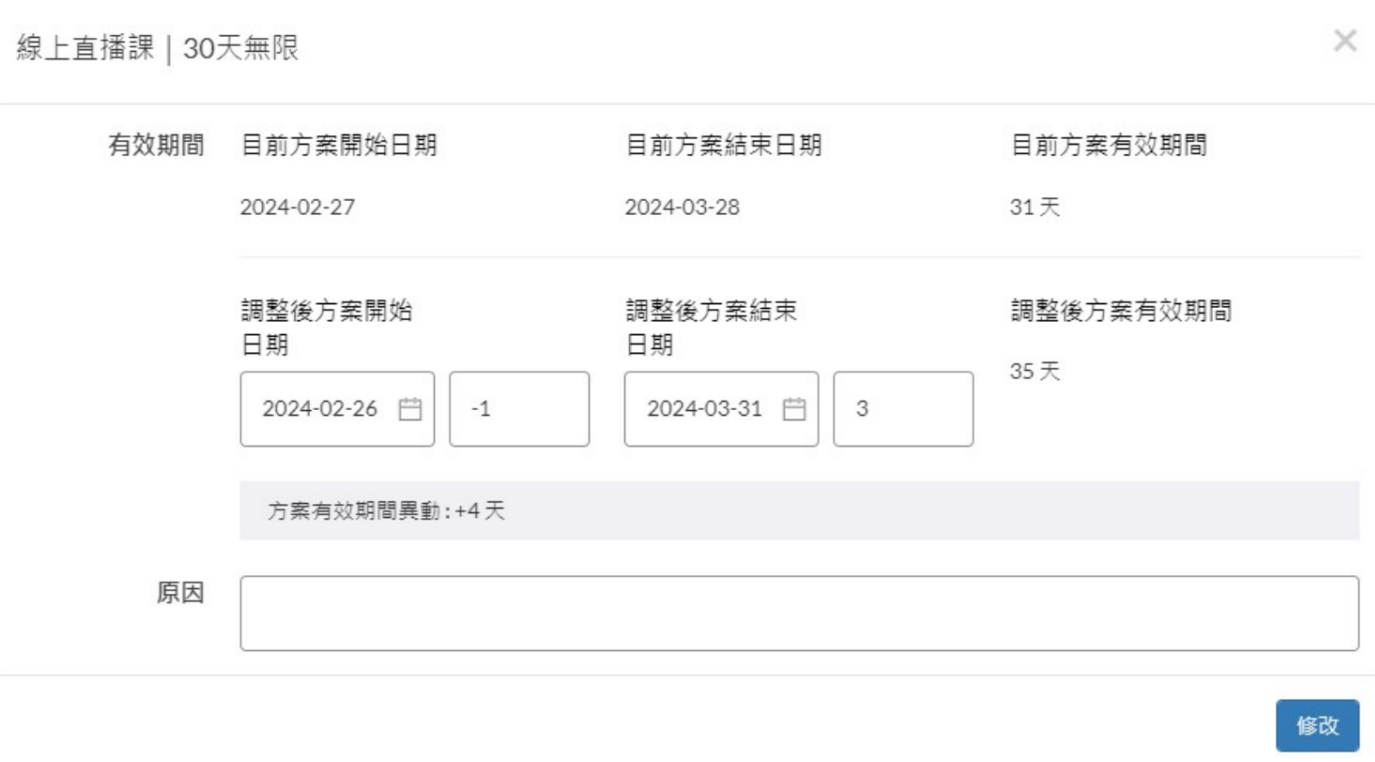Click the 2024-02-26 start date input
Image resolution: width=1375 pixels, height=762 pixels.
pos(320,409)
